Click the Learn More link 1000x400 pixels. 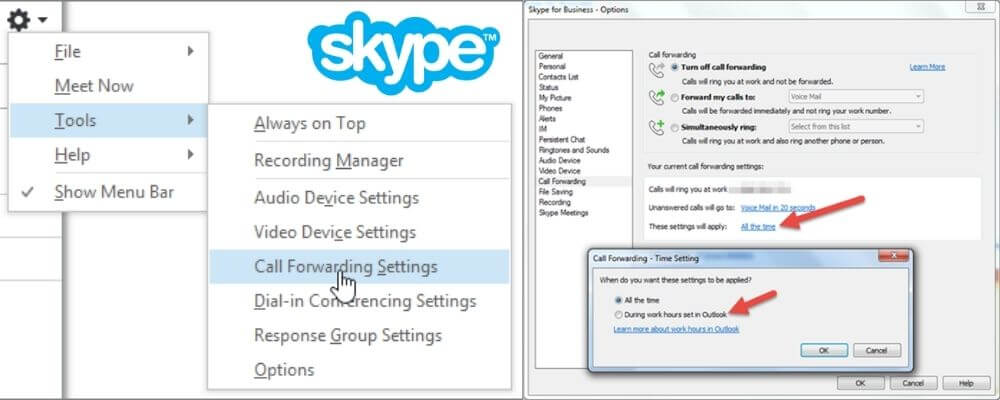(927, 67)
